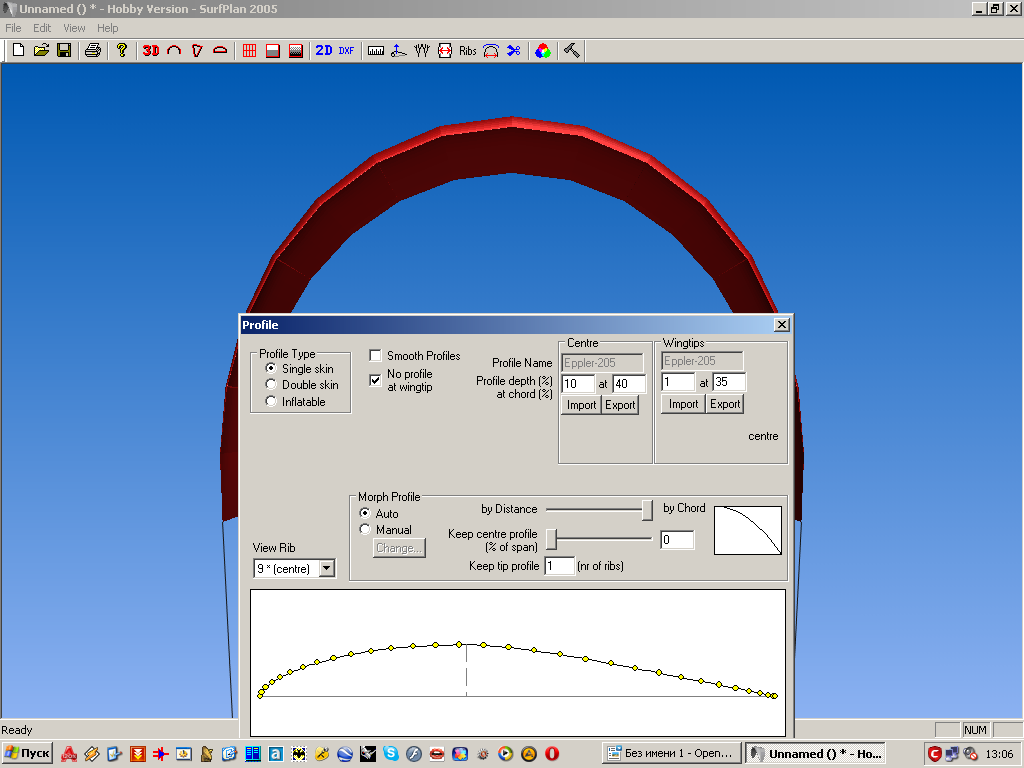Click the Save disk icon
Image resolution: width=1024 pixels, height=768 pixels.
[x=64, y=50]
